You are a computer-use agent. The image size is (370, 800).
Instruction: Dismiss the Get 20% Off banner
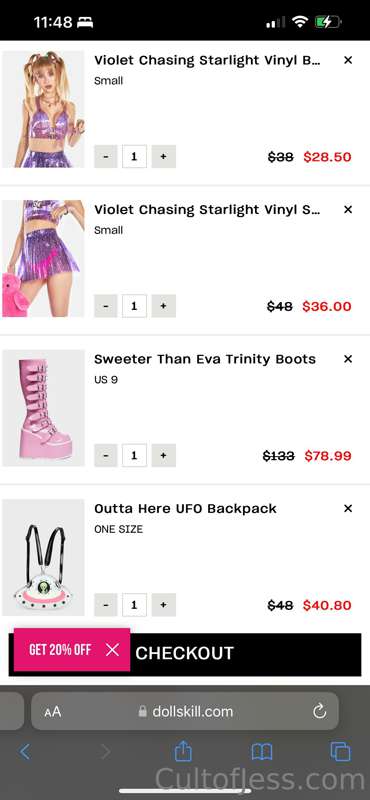112,649
